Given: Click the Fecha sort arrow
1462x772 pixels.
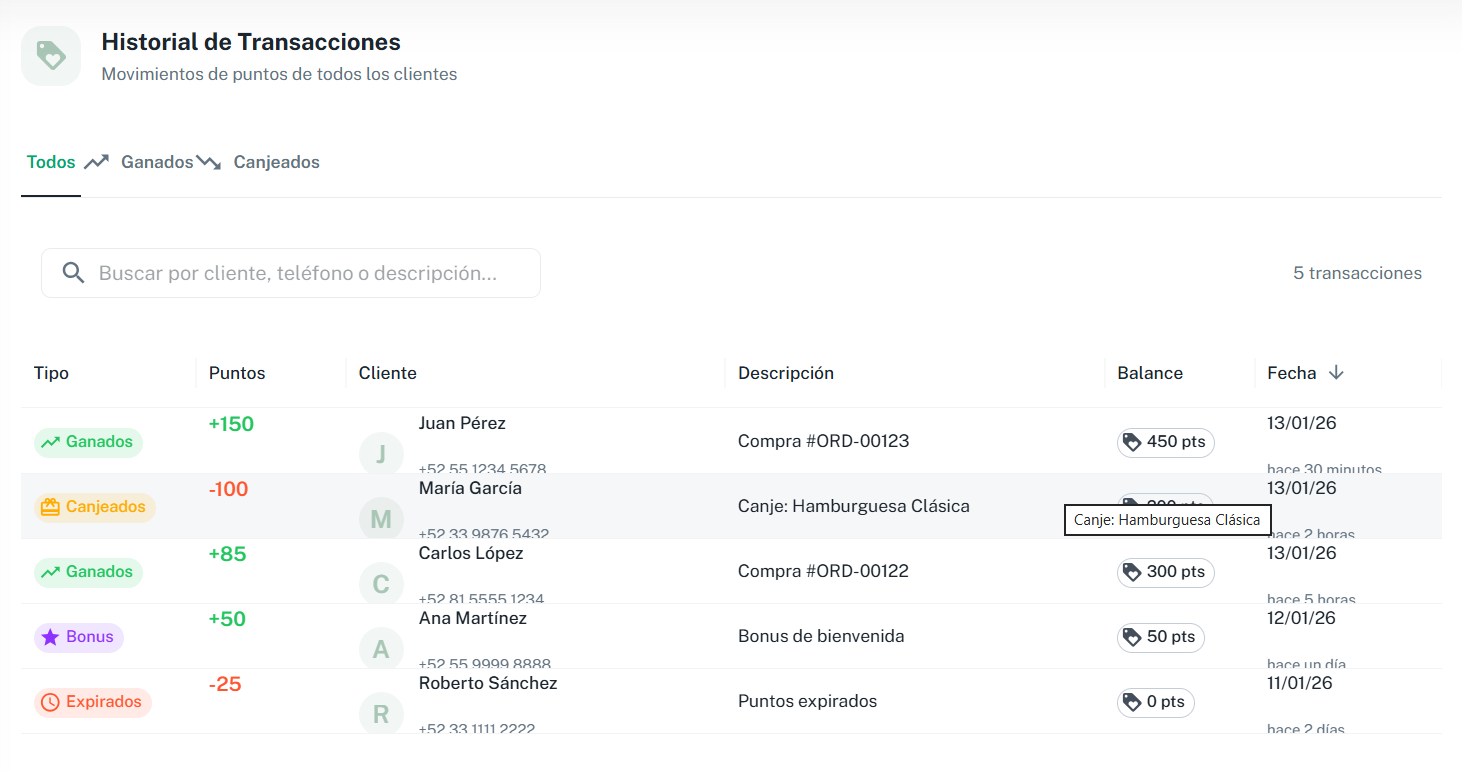Looking at the screenshot, I should pyautogui.click(x=1337, y=372).
